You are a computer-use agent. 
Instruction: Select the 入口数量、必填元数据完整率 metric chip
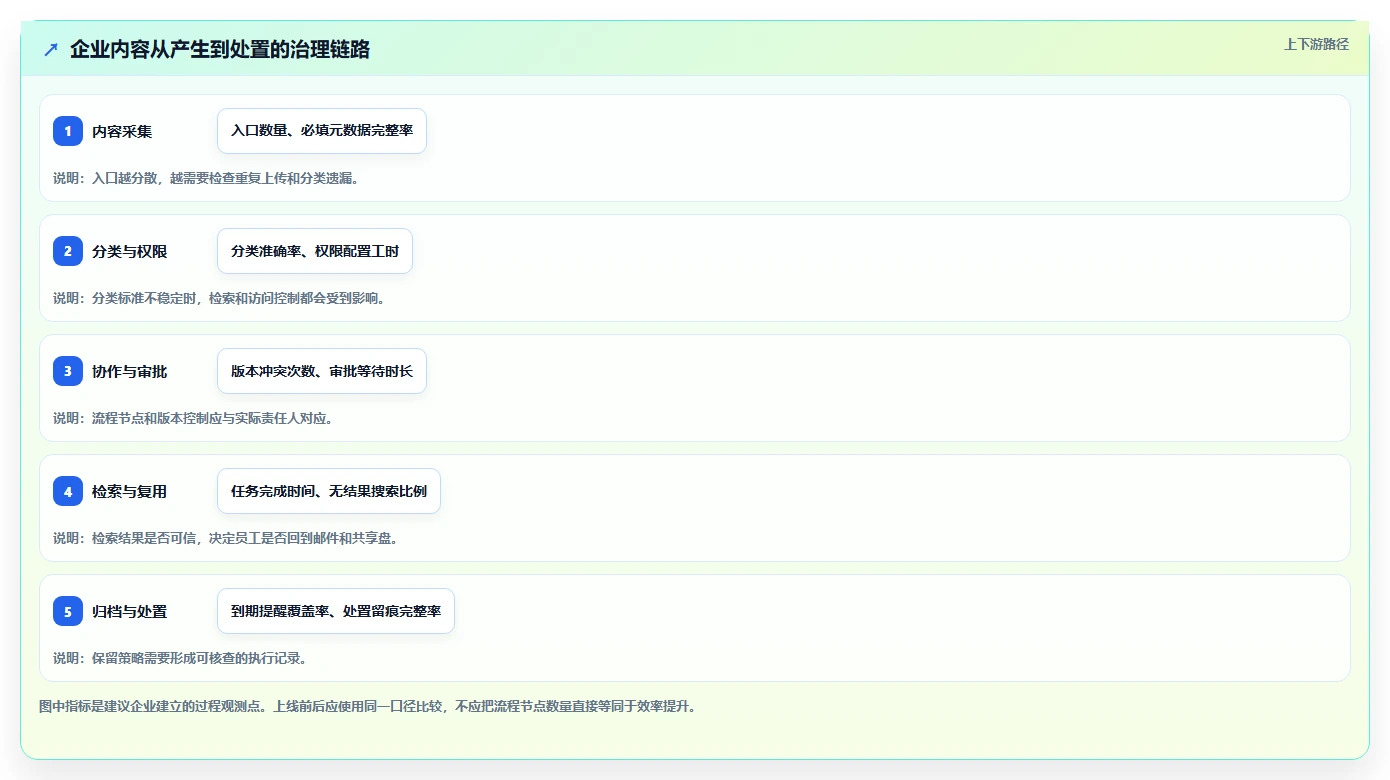(x=322, y=131)
